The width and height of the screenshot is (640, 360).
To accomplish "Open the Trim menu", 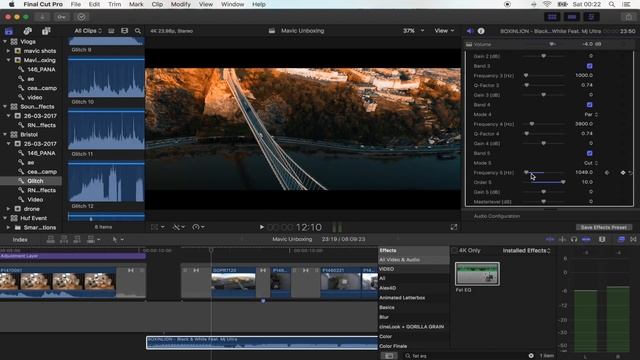I will (114, 4).
